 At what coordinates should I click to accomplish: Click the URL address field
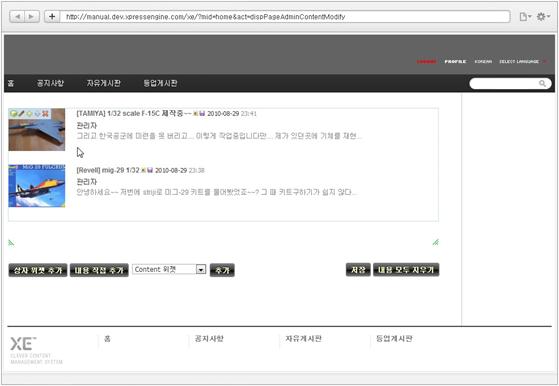[x=285, y=16]
